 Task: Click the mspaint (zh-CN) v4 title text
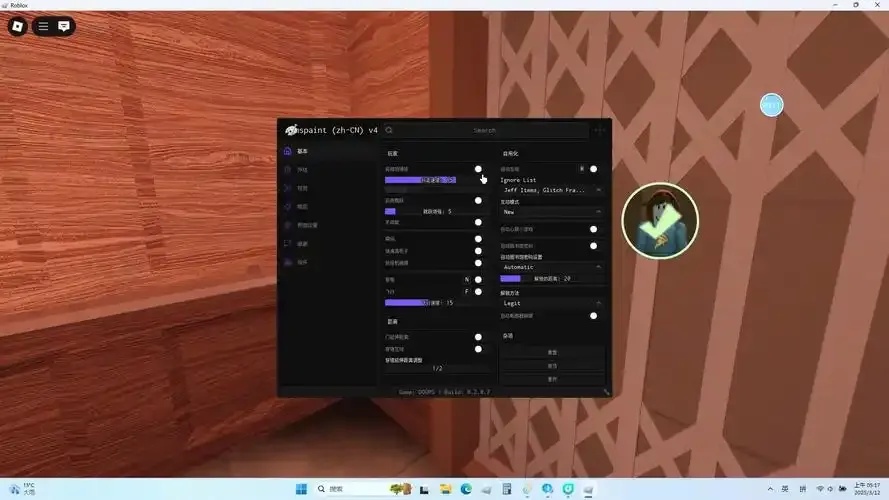[x=337, y=130]
